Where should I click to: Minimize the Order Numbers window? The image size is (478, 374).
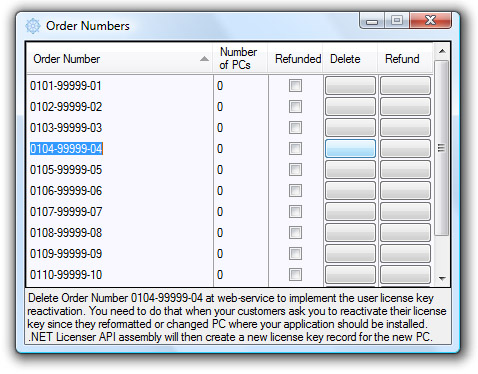[372, 21]
